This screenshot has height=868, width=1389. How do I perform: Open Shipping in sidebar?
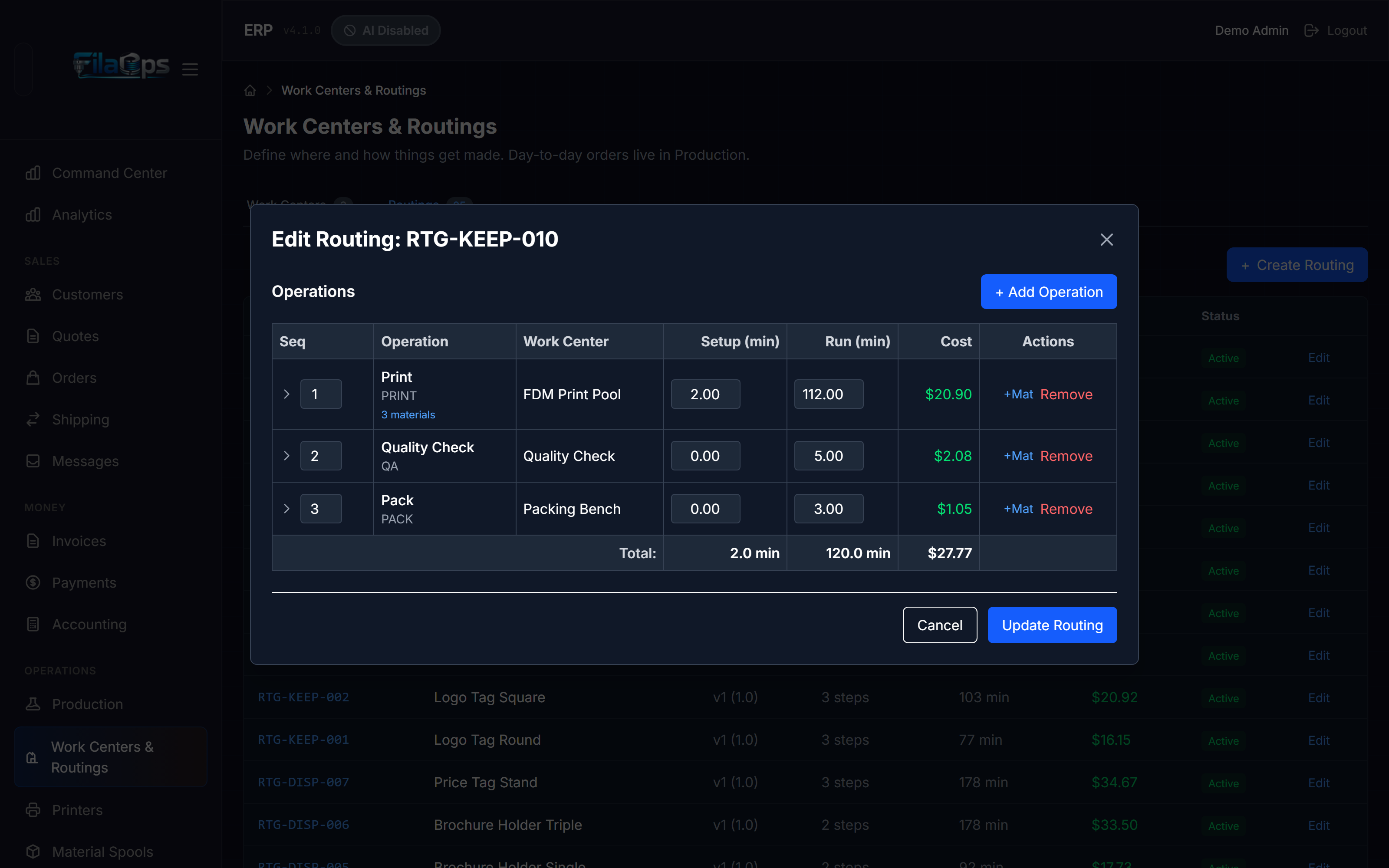point(80,419)
